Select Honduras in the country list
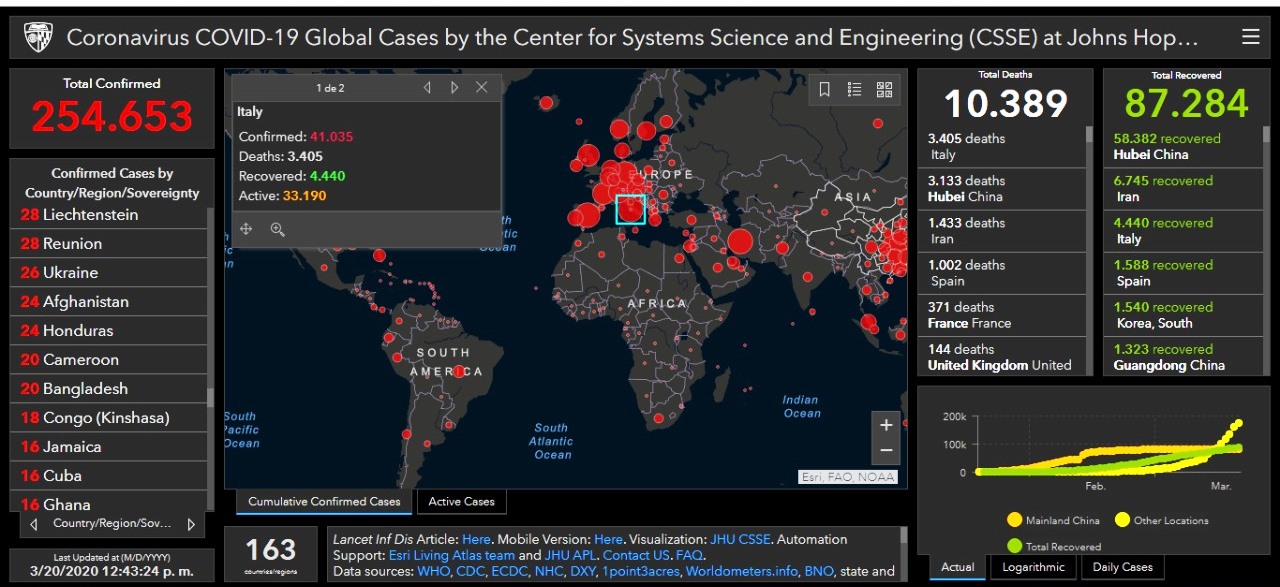Screen dimensions: 1280x587 click(x=108, y=331)
